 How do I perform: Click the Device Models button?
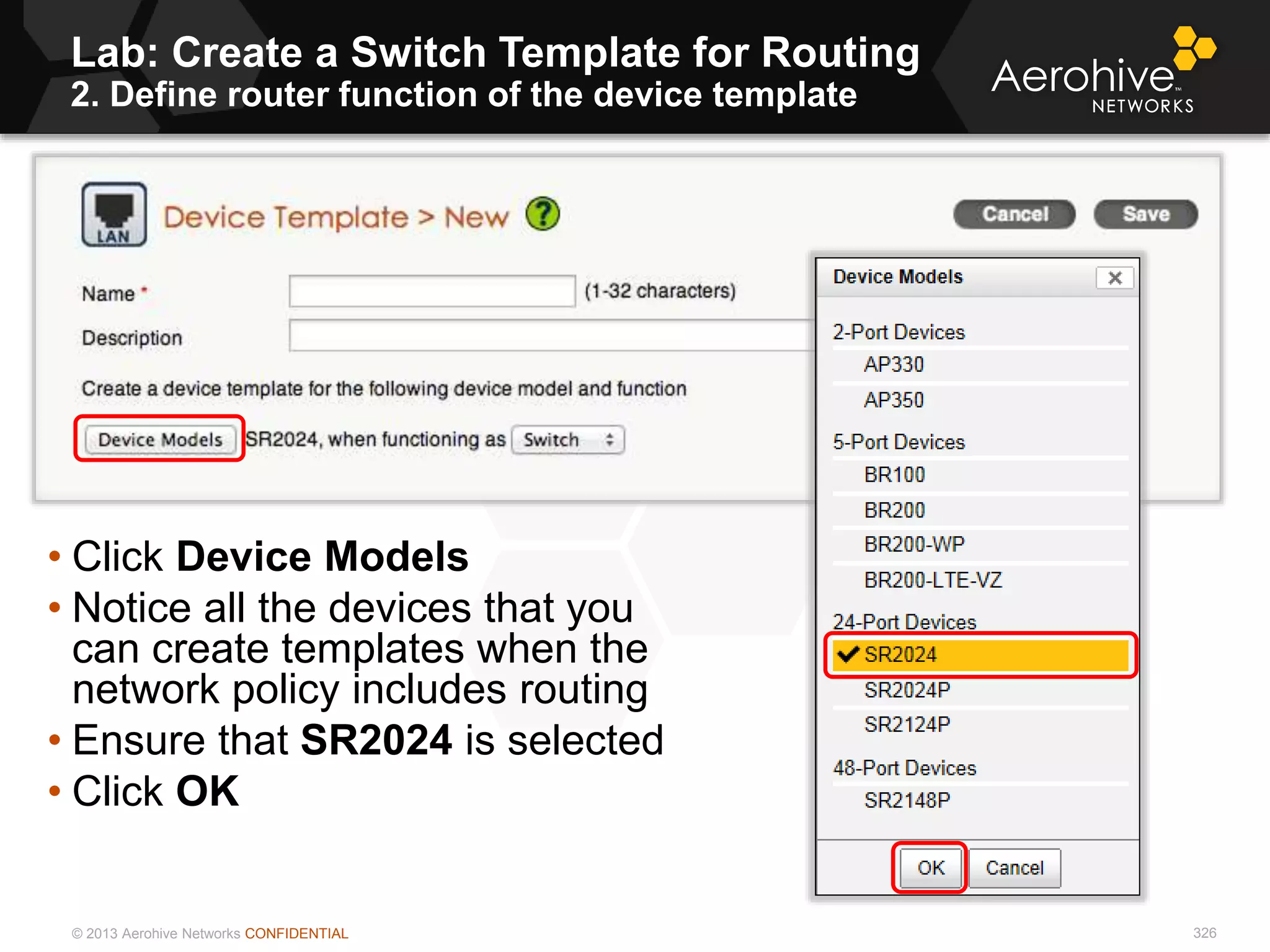click(x=160, y=439)
